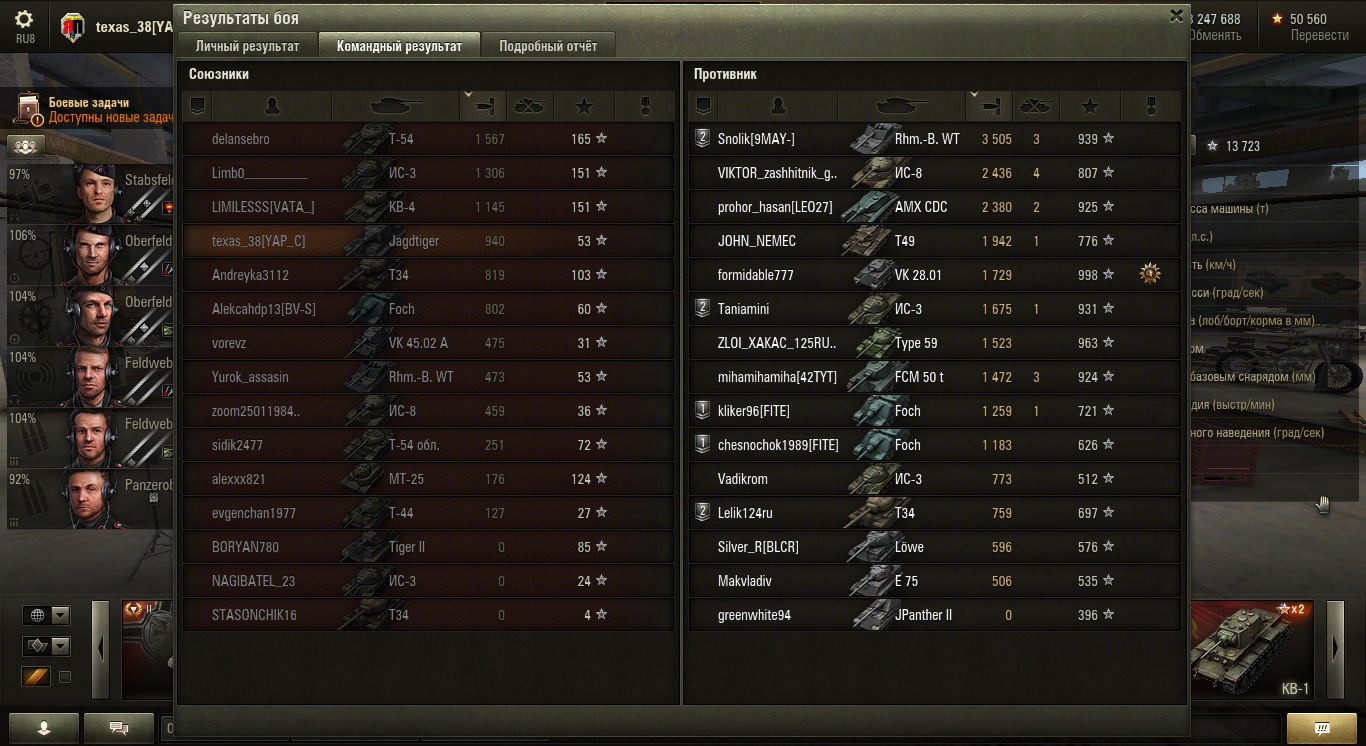
Task: Click the crew group icon above the crew list
Action: pos(26,146)
